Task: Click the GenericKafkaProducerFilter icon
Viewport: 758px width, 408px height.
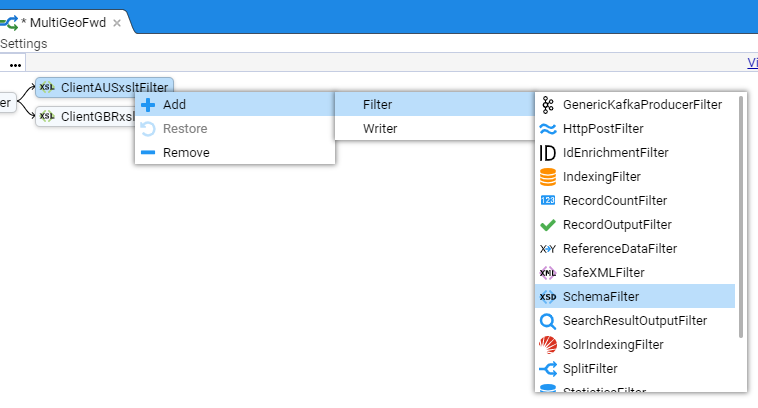Action: [547, 105]
